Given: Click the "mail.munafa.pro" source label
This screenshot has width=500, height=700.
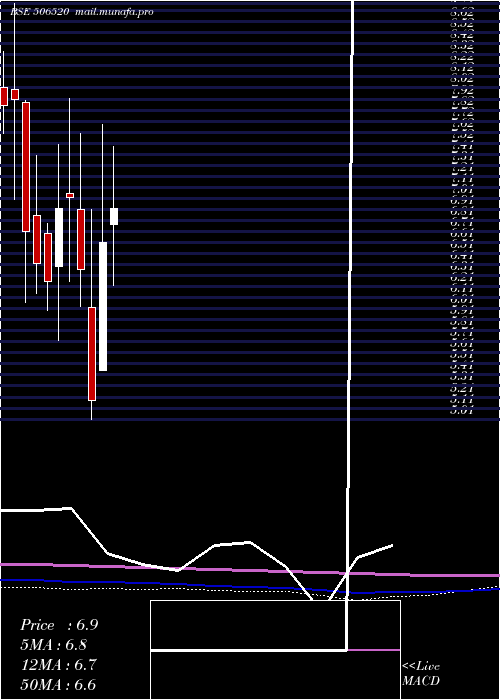Looking at the screenshot, I should click(115, 12).
